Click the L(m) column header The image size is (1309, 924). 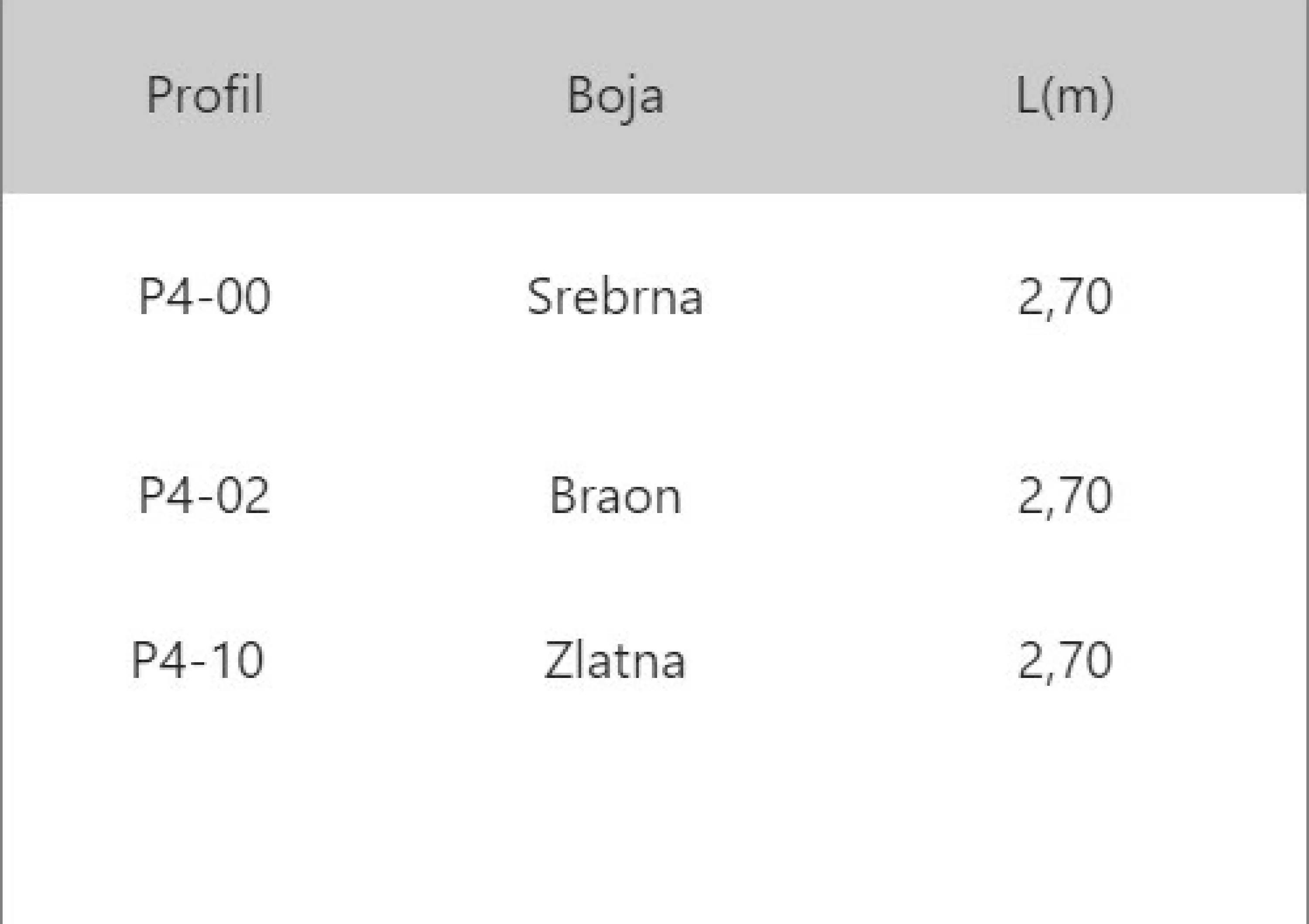1064,96
